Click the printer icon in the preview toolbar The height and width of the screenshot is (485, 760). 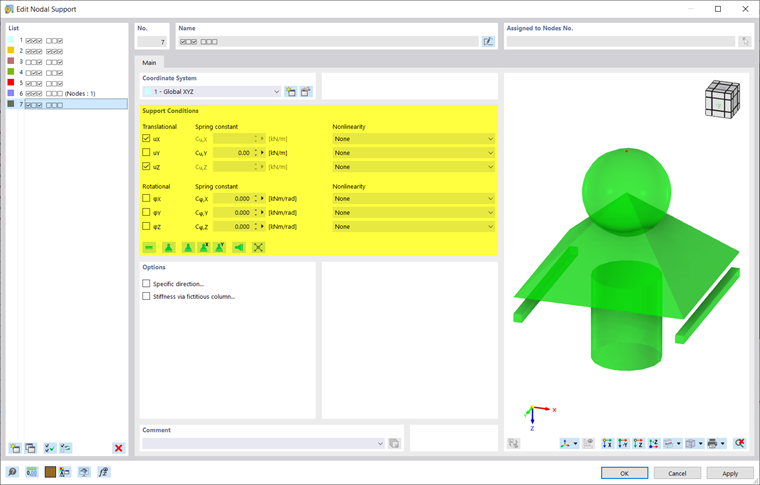pos(712,443)
